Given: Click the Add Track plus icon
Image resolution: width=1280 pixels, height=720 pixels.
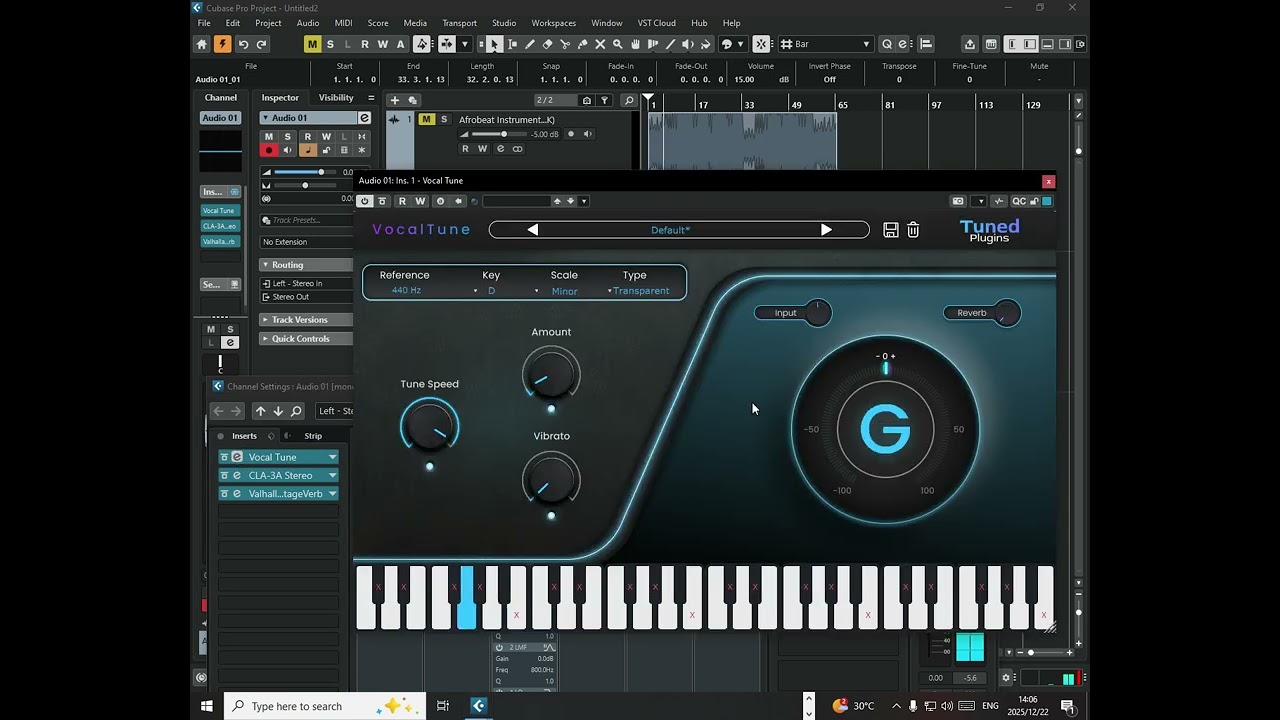Looking at the screenshot, I should 394,100.
